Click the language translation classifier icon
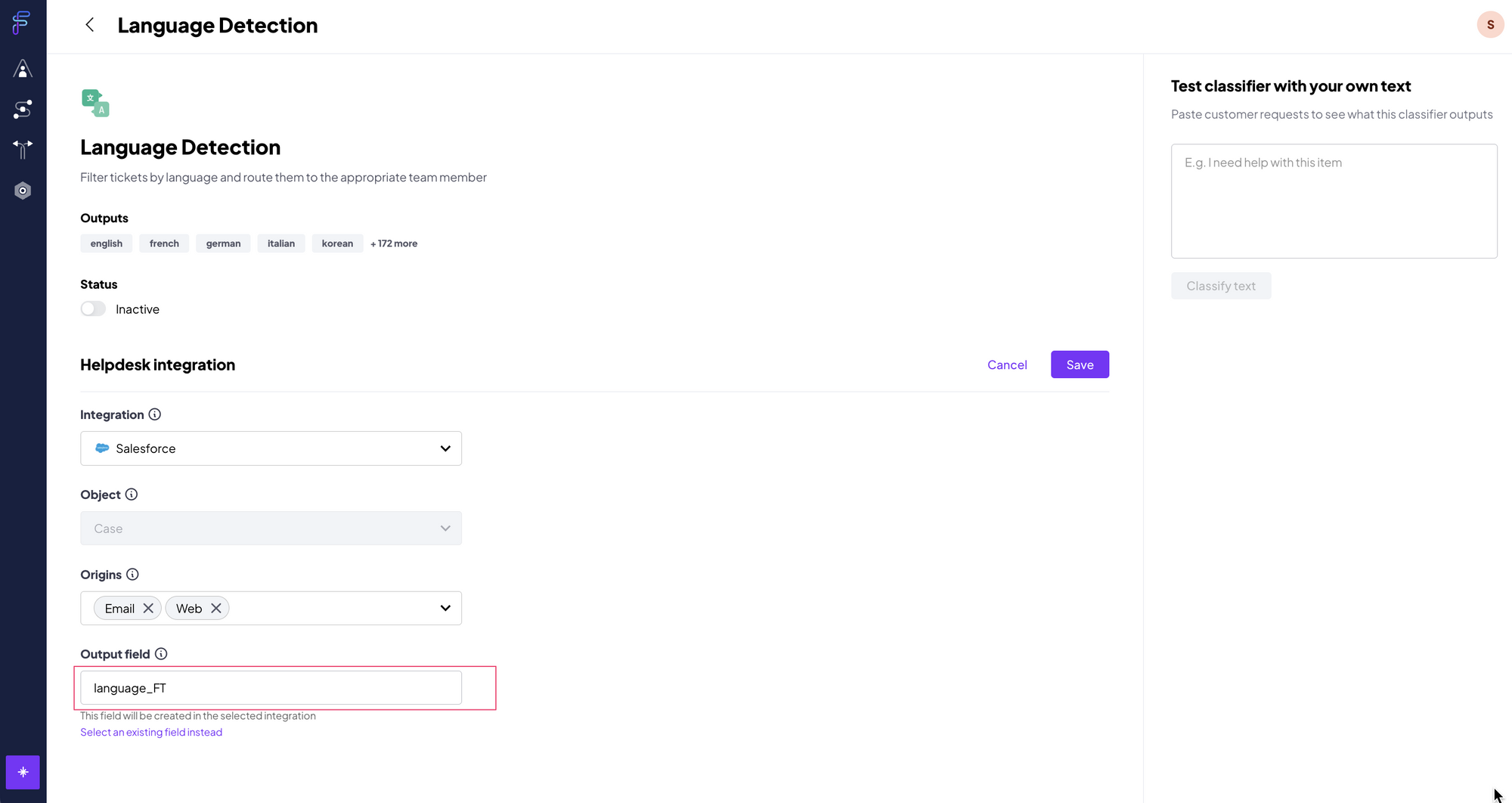Viewport: 1512px width, 803px height. pos(95,103)
